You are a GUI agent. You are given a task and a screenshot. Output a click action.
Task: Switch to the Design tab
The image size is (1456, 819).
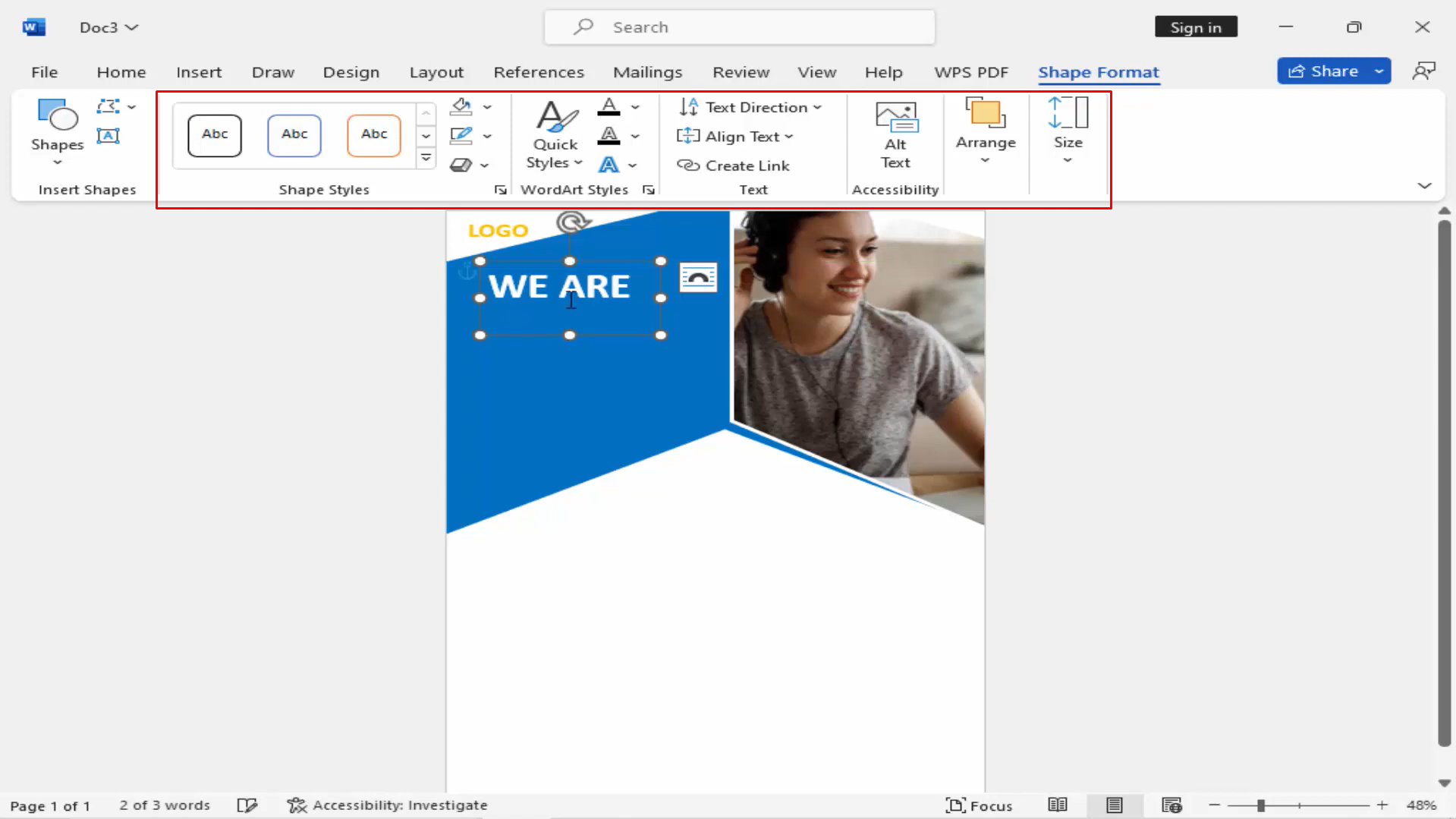point(351,72)
